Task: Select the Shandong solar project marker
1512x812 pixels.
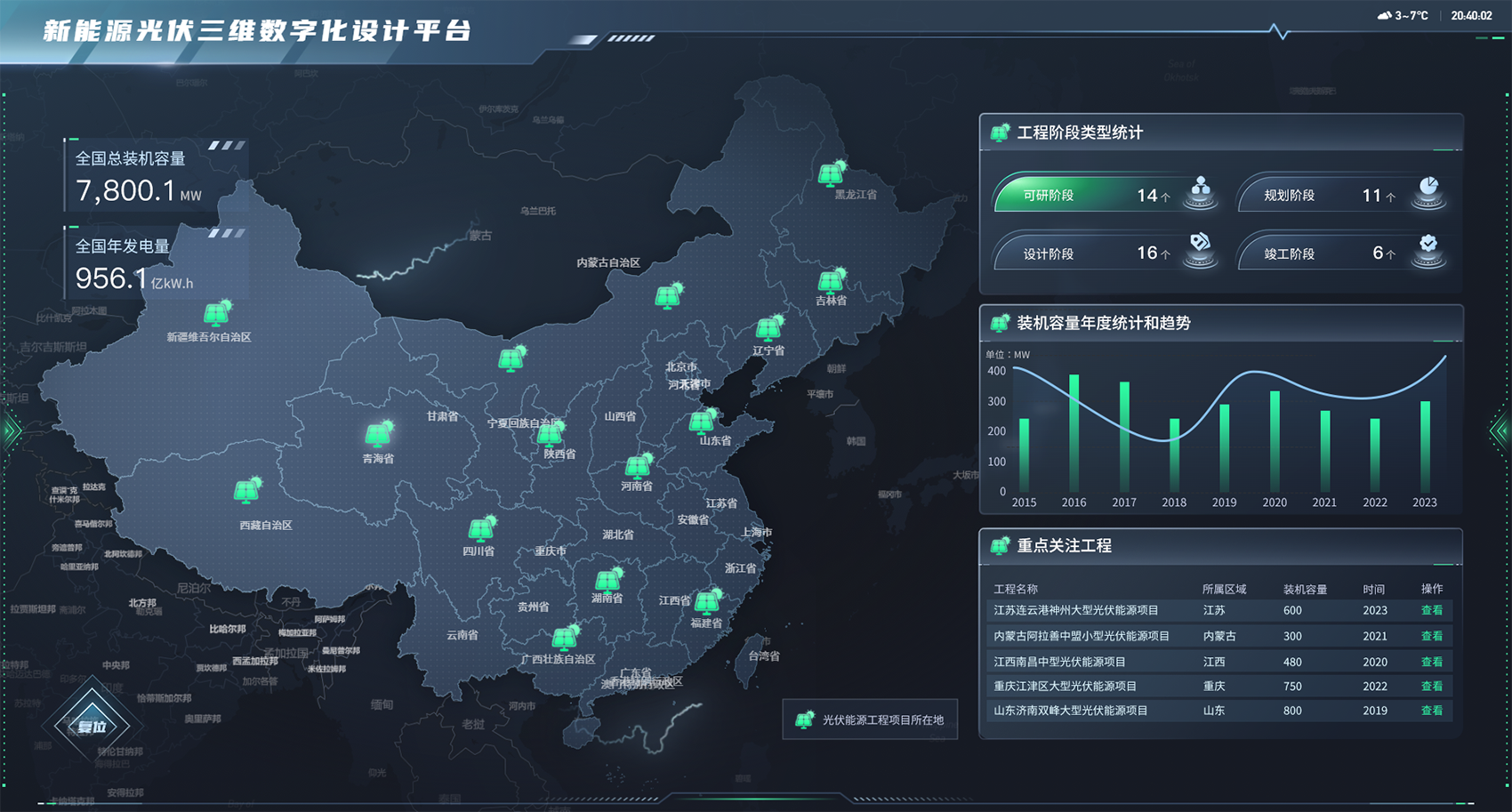Action: click(x=703, y=420)
